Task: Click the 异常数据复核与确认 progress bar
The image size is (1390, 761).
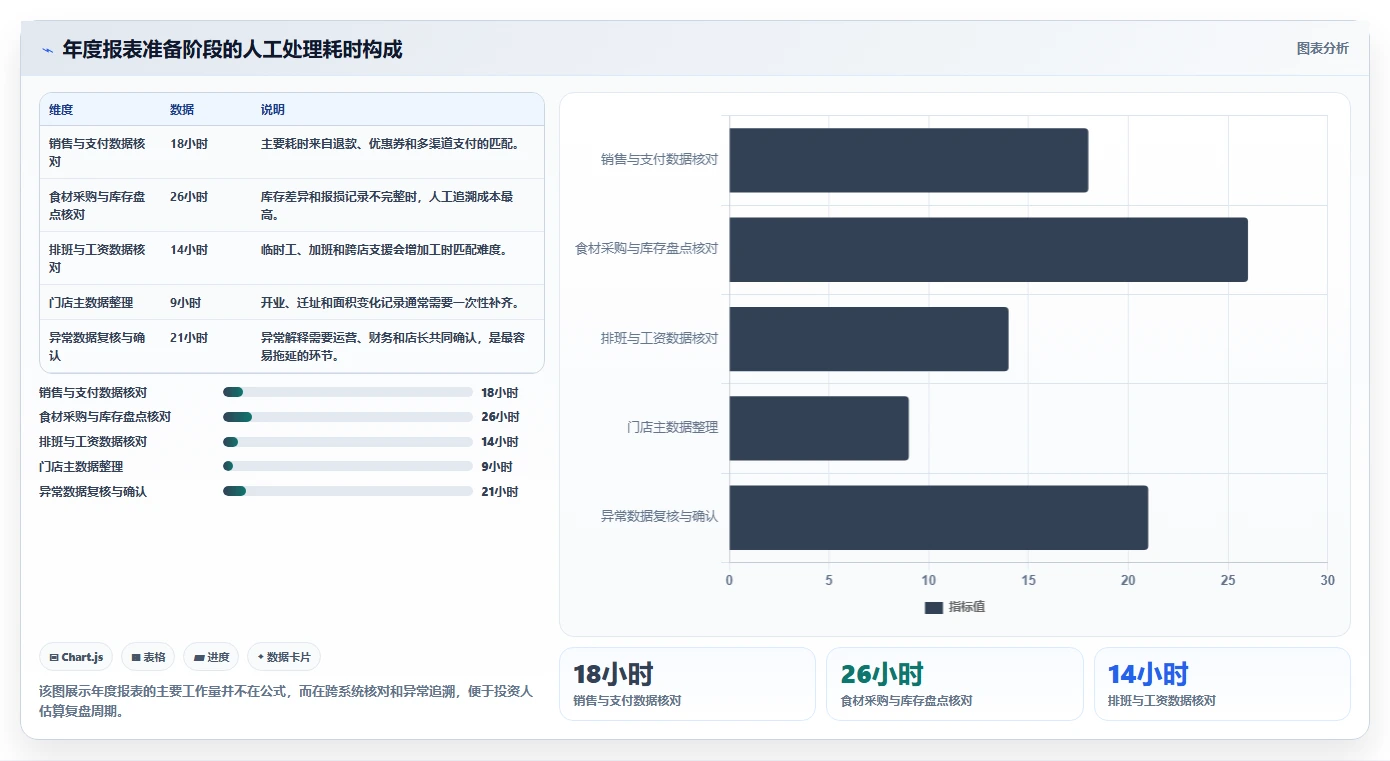Action: 348,491
